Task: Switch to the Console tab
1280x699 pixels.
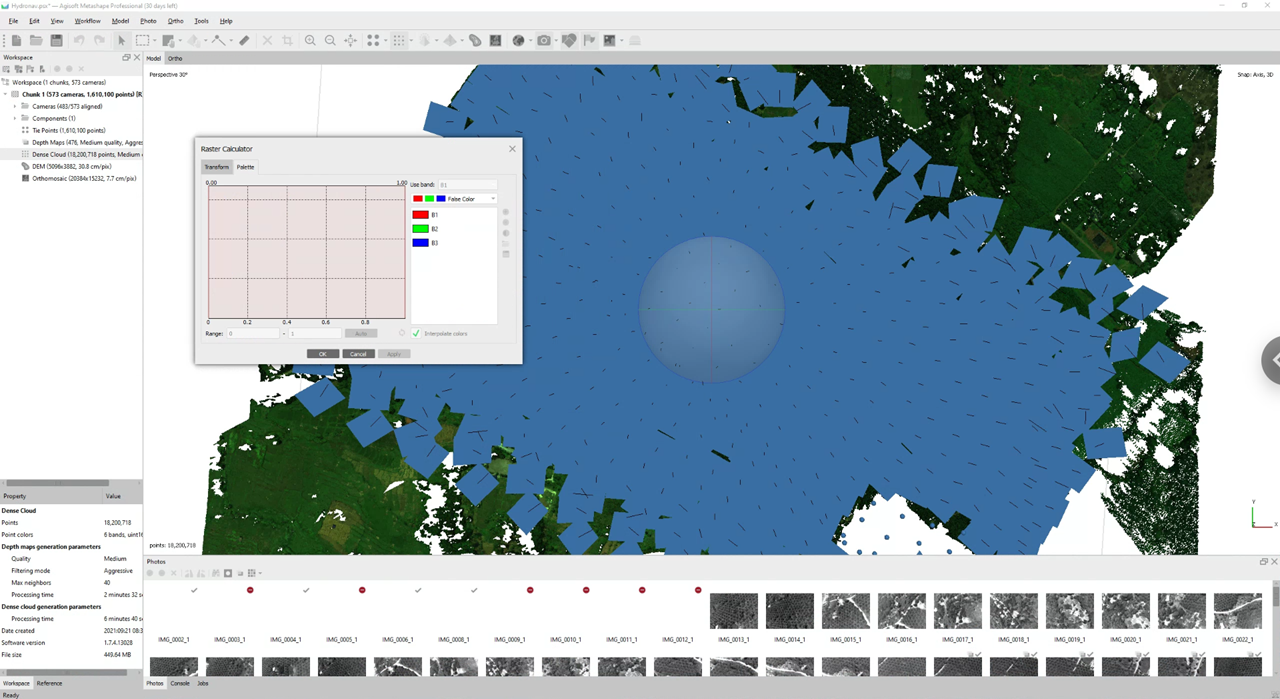Action: click(180, 683)
